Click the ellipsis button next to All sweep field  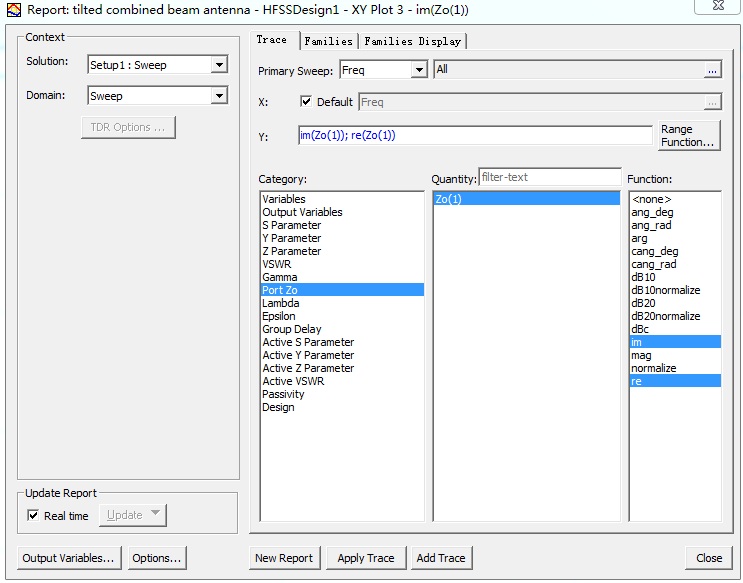click(x=712, y=70)
